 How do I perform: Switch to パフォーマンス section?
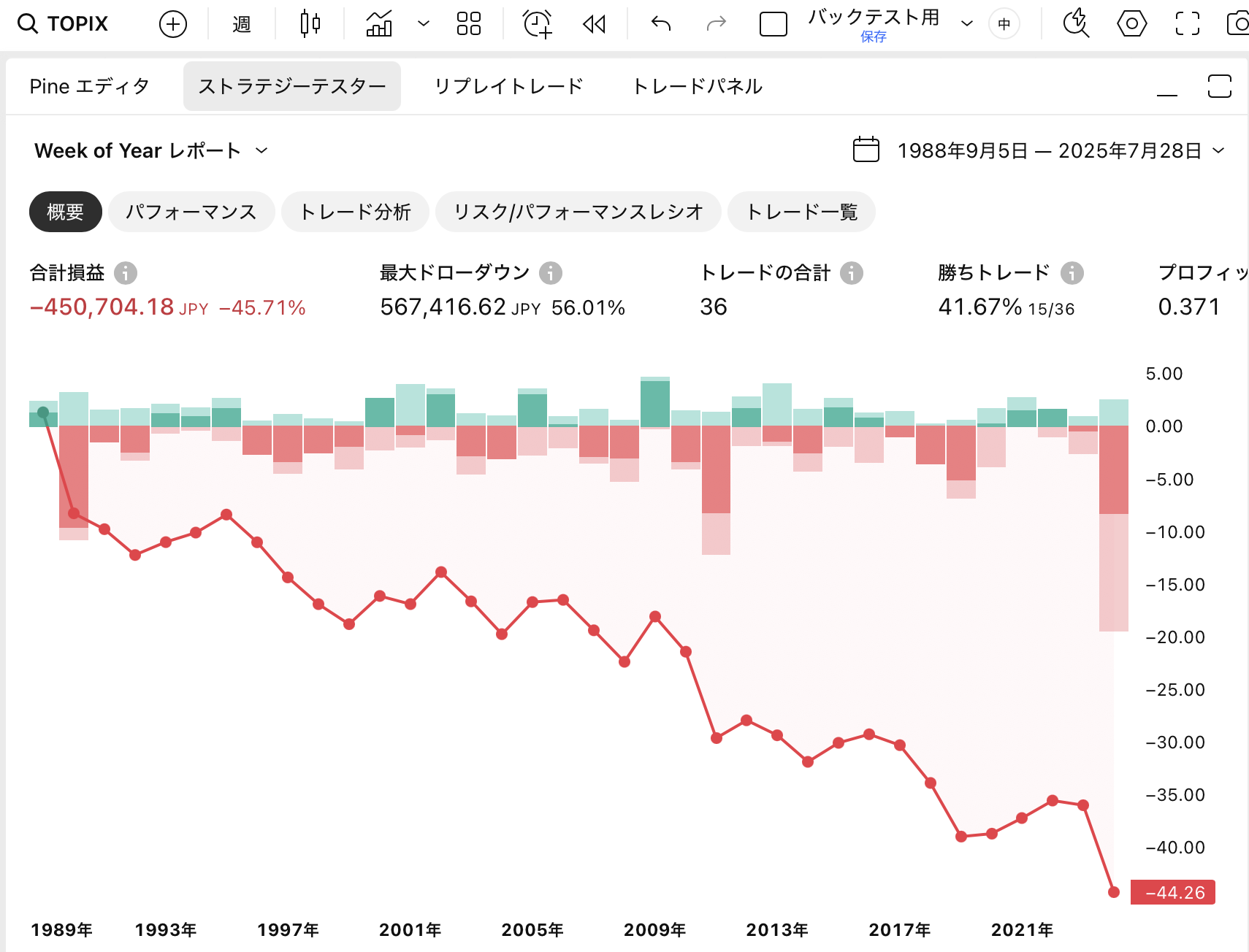pyautogui.click(x=191, y=212)
